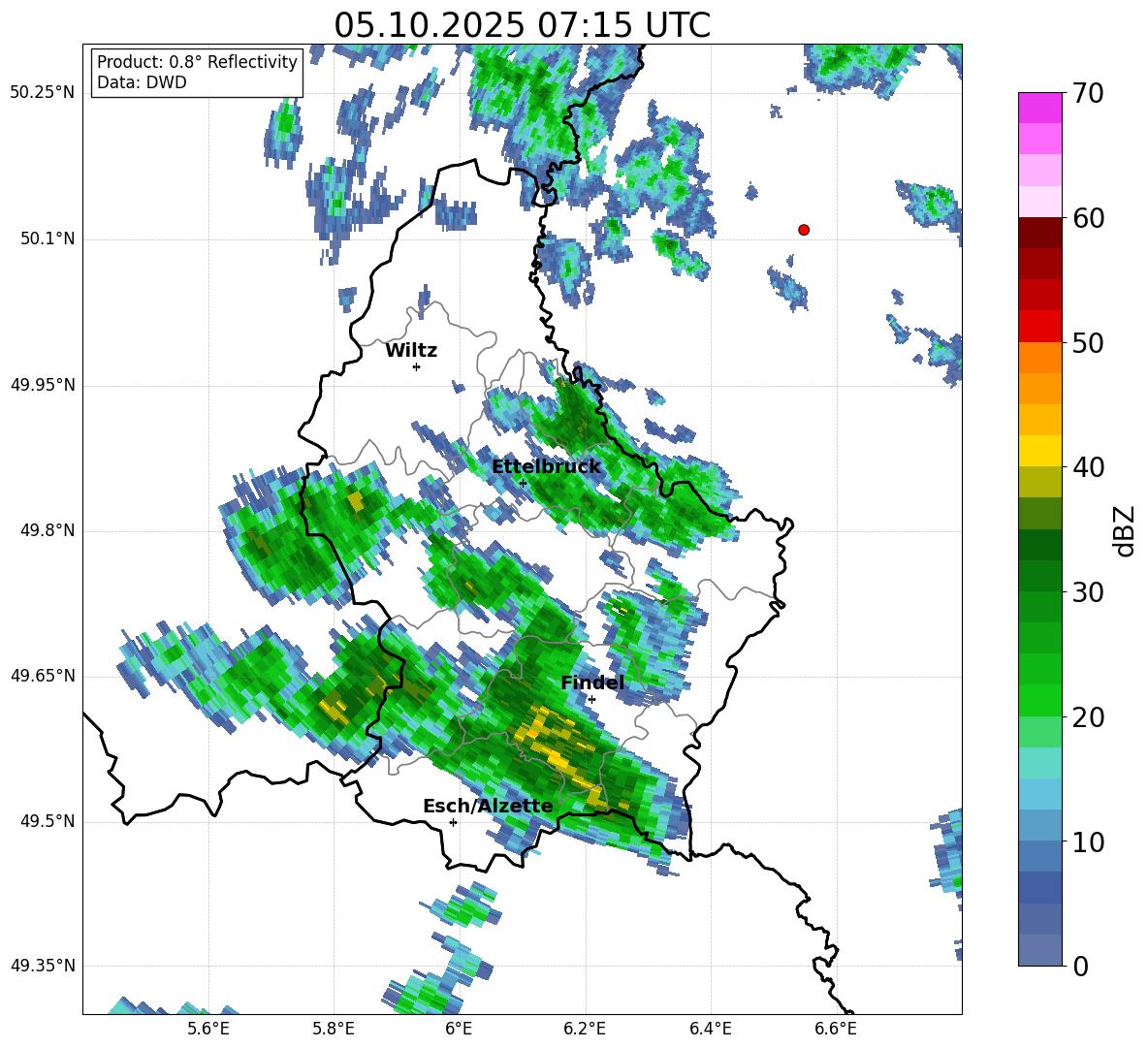Click the 50.25°N latitude label

coord(43,93)
